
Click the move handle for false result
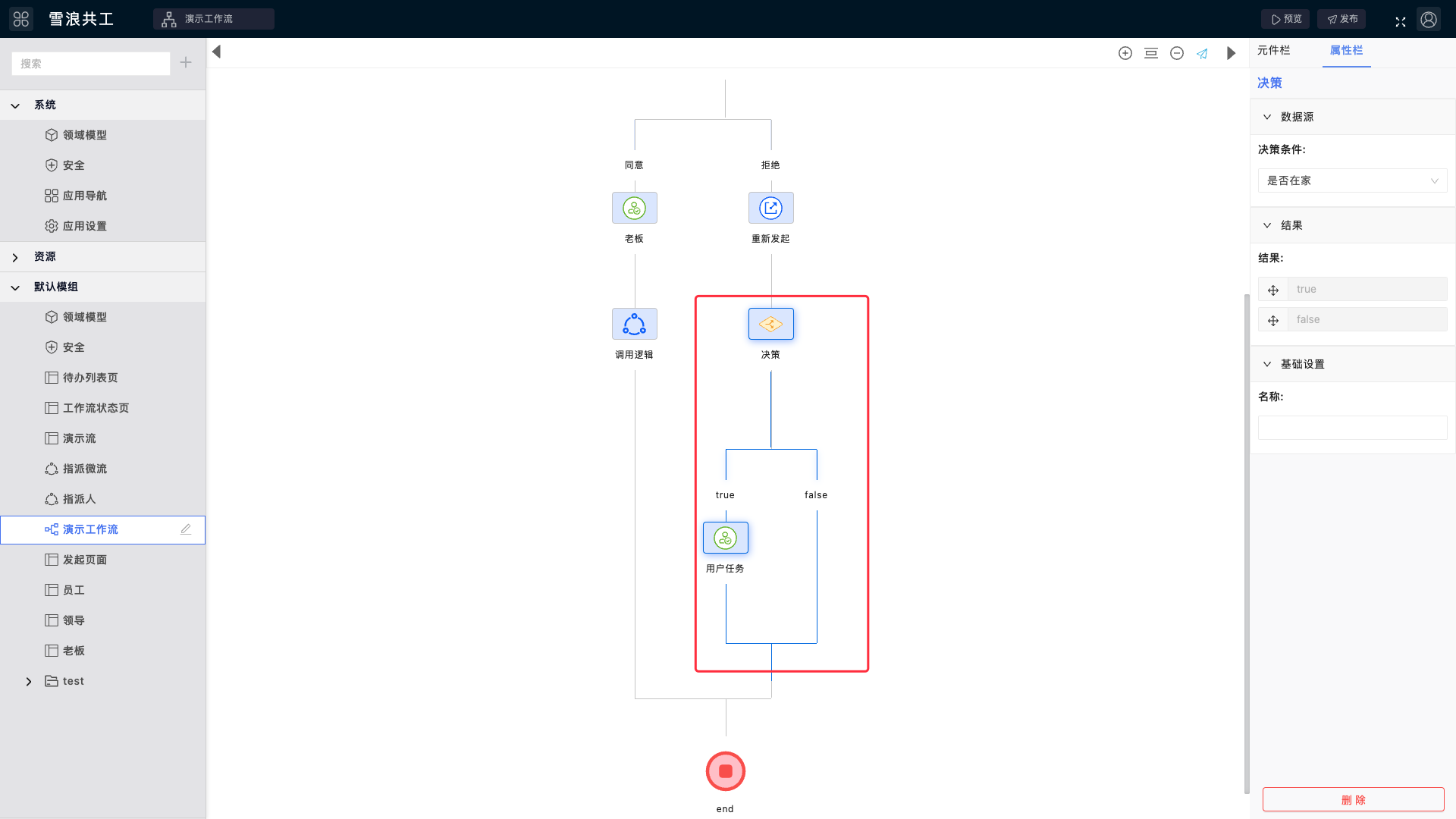click(x=1273, y=320)
